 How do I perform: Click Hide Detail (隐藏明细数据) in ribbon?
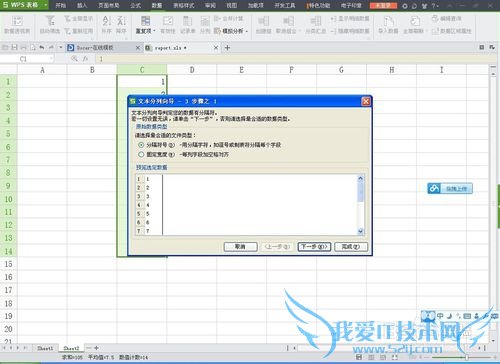(350, 31)
